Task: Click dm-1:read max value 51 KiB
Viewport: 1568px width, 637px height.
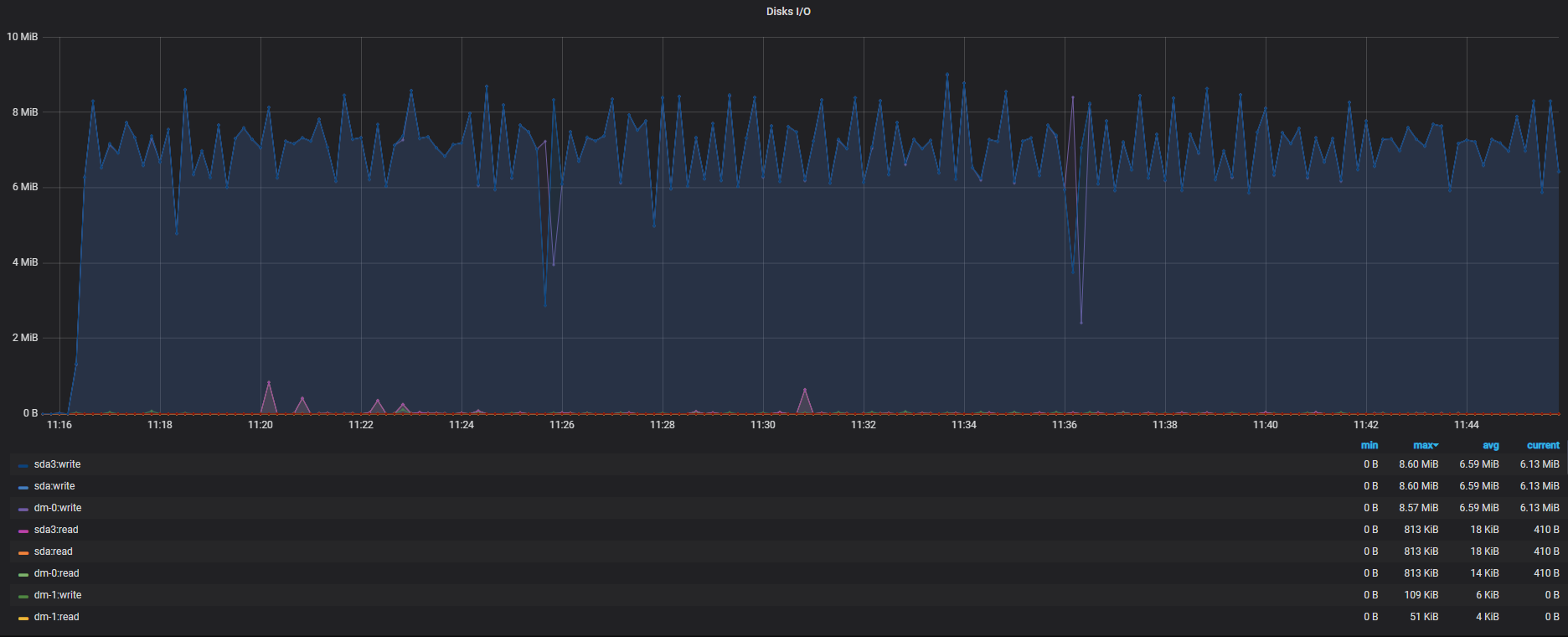Action: pyautogui.click(x=1424, y=617)
